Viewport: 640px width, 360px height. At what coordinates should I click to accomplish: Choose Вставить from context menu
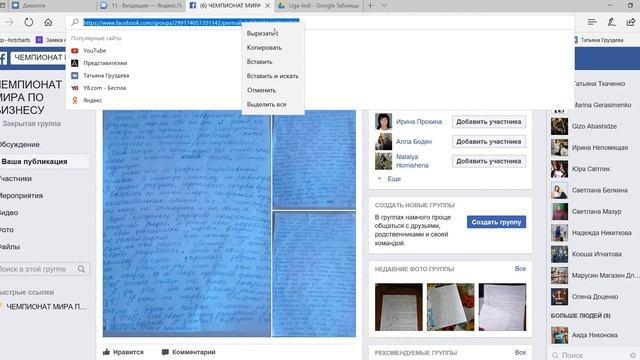[273, 62]
